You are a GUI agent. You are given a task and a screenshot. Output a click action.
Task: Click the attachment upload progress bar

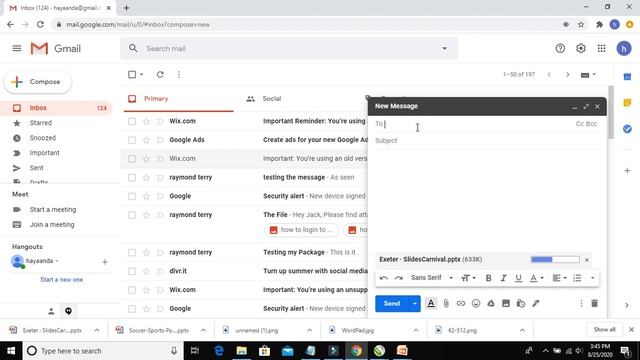point(555,260)
